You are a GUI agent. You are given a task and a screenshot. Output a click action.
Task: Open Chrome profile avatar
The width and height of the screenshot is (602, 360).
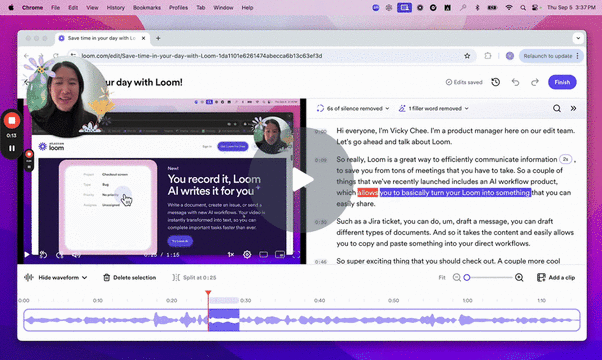tap(510, 56)
